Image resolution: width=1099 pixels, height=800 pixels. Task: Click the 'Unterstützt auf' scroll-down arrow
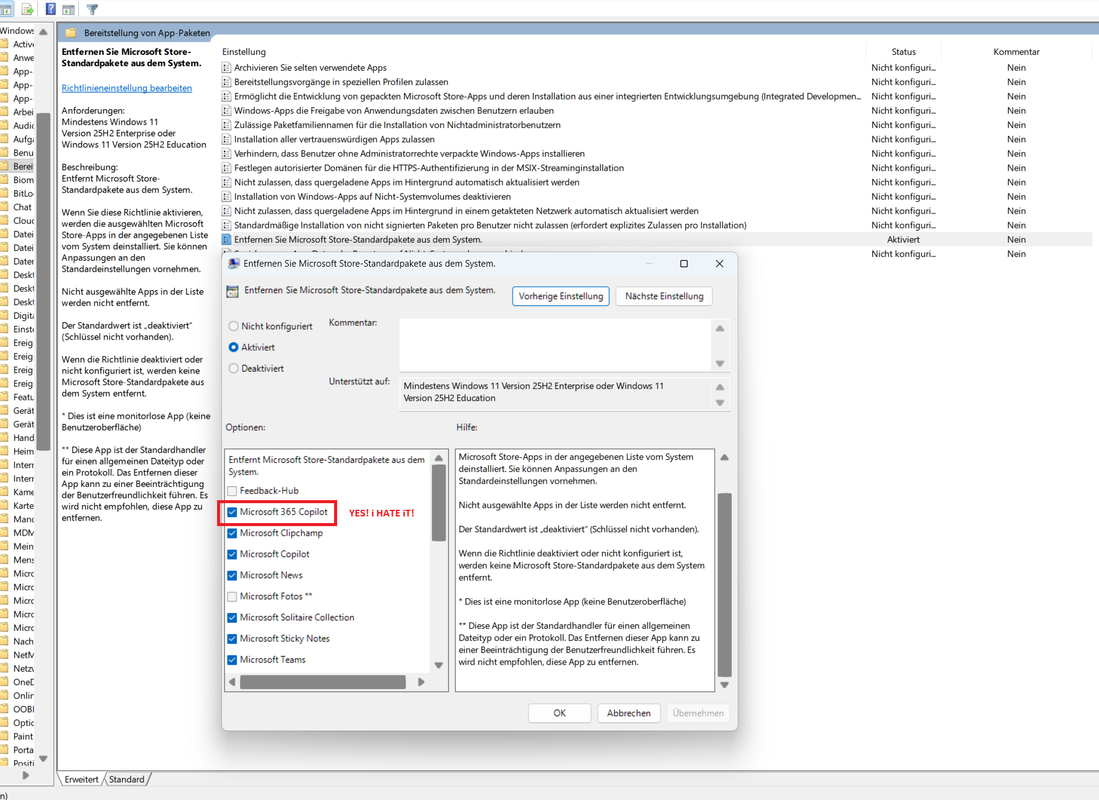(720, 403)
